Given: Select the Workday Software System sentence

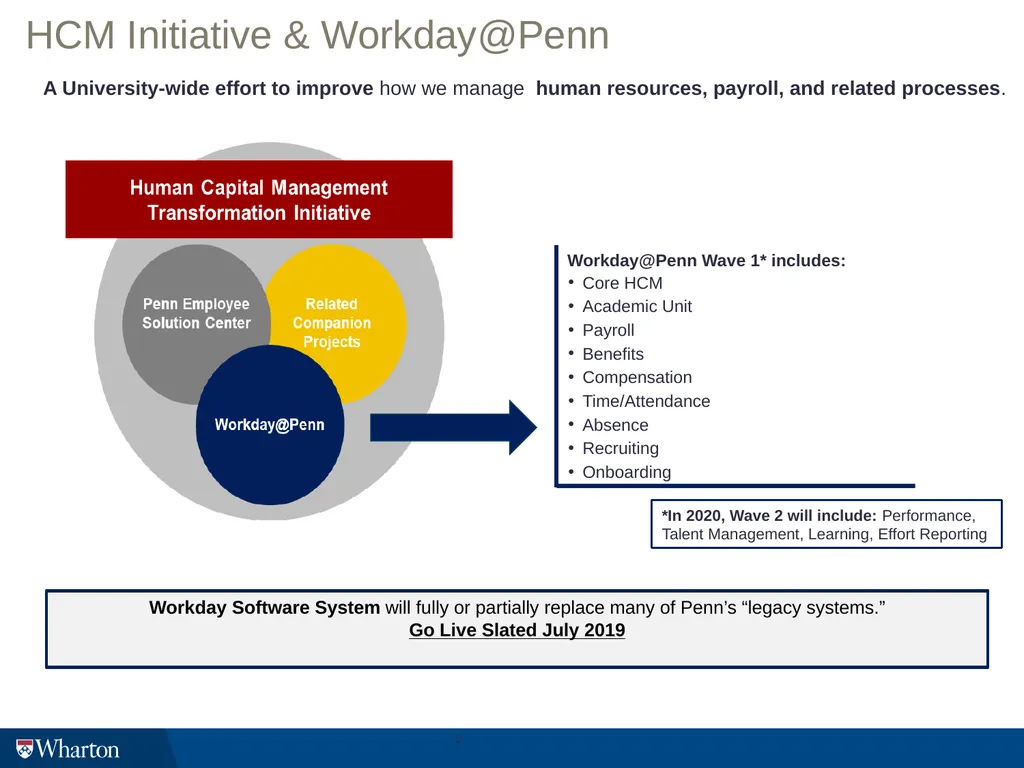Looking at the screenshot, I should pyautogui.click(x=517, y=607).
